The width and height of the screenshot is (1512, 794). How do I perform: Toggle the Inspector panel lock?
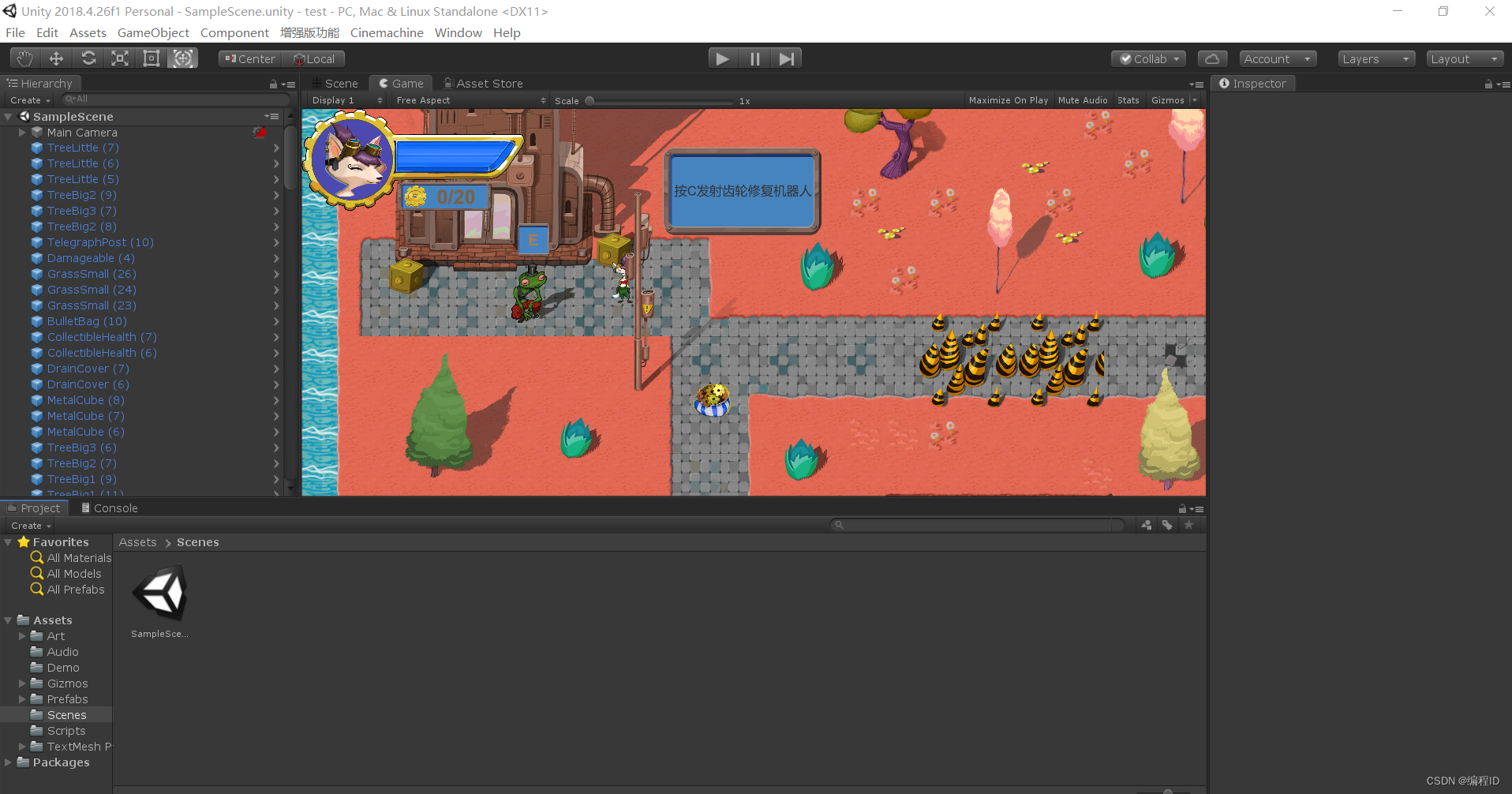[x=1488, y=84]
